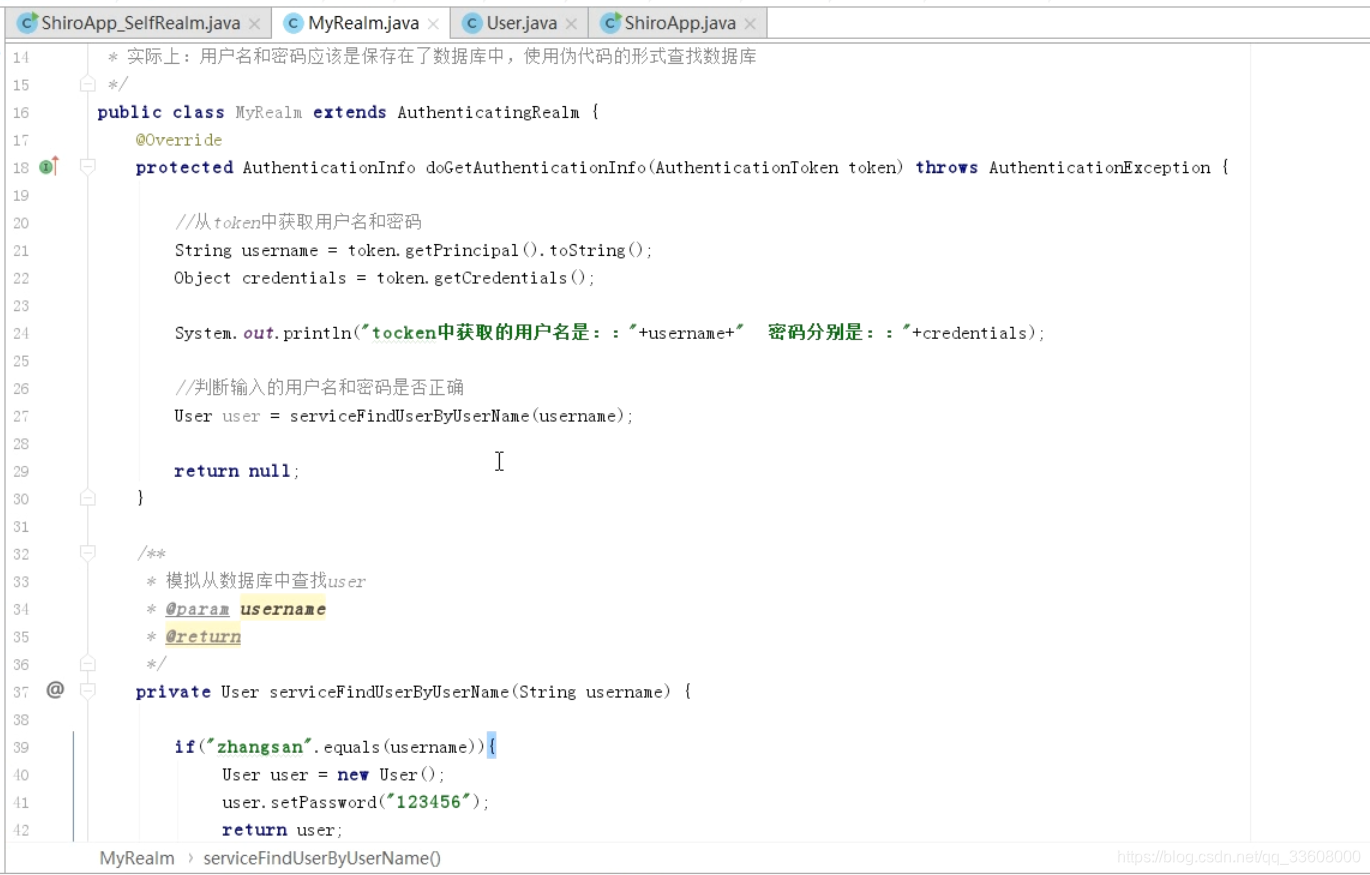Collapse the Javadoc fold marker at line 32
Image resolution: width=1370 pixels, height=875 pixels.
click(x=88, y=552)
